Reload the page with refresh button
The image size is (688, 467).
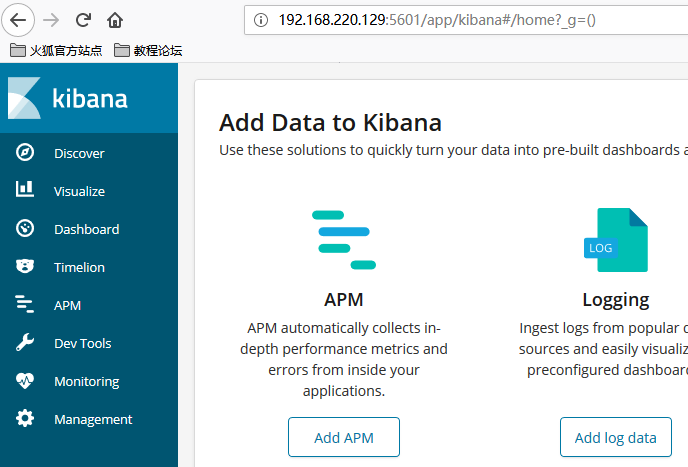[83, 19]
